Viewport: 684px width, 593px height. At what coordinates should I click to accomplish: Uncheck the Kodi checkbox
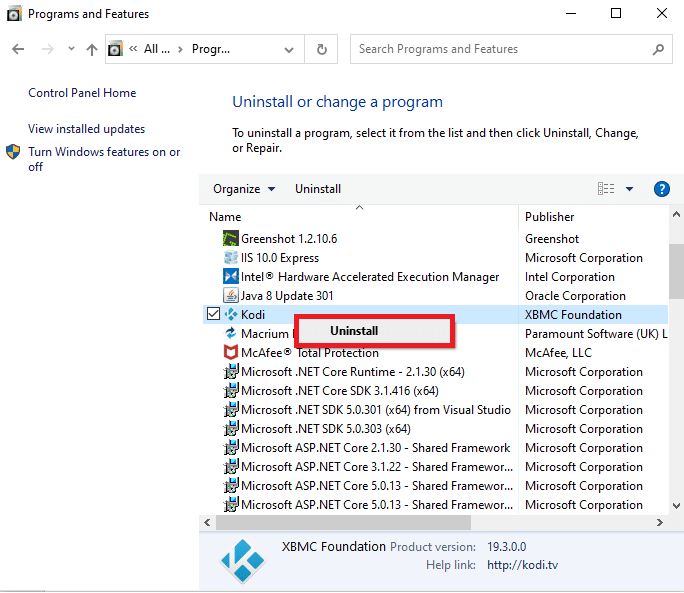[x=213, y=315]
